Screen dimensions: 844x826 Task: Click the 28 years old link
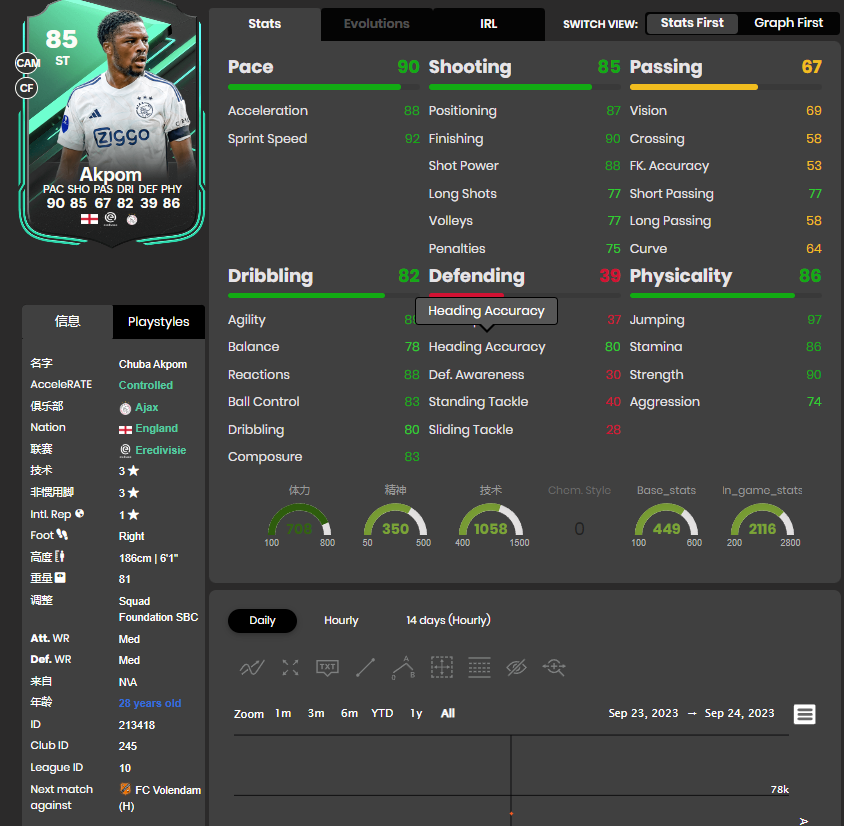150,703
